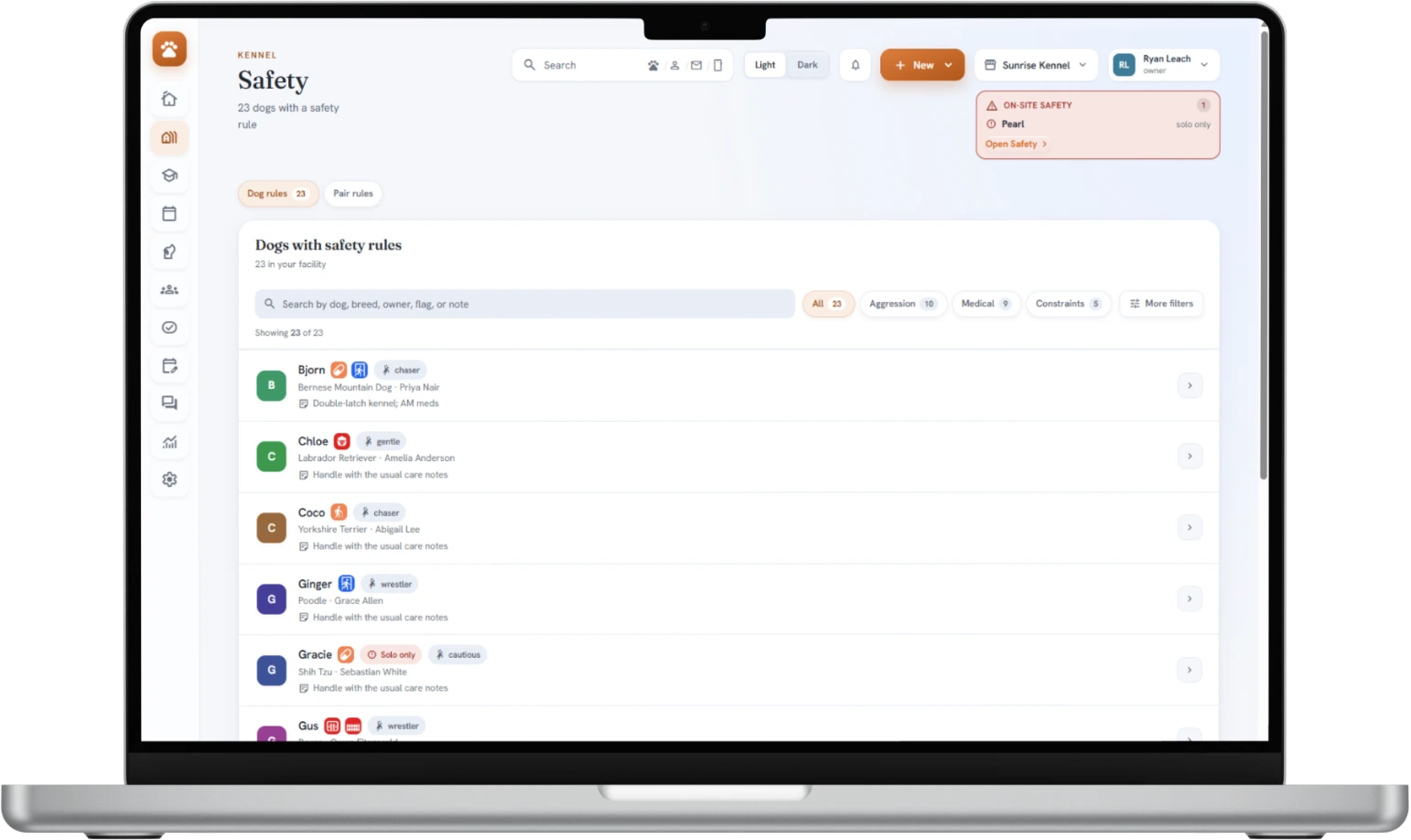Screen dimensions: 1411x840
Task: Click the dog search input field
Action: click(x=524, y=304)
